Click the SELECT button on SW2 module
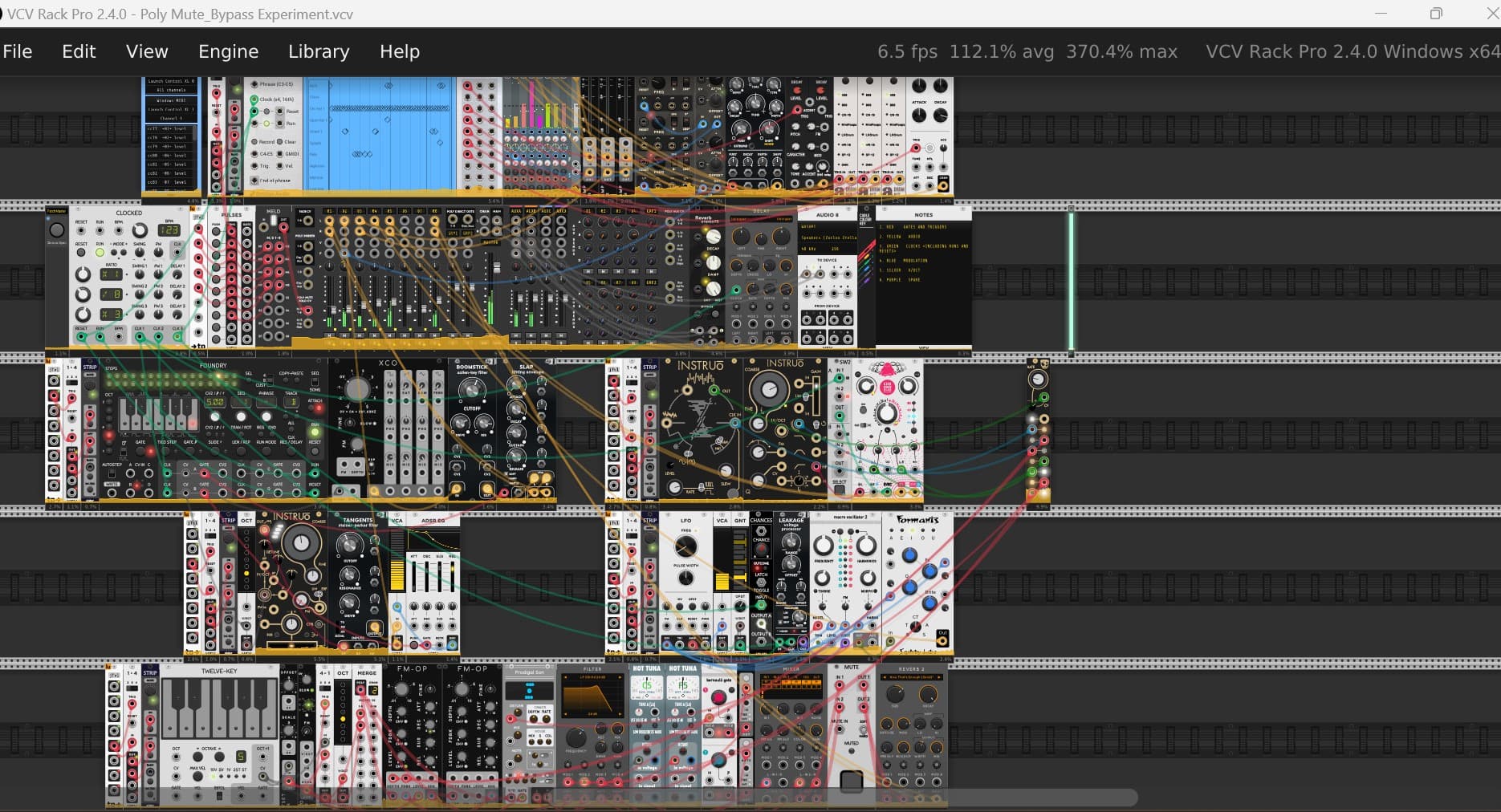The height and width of the screenshot is (812, 1501). tap(840, 489)
